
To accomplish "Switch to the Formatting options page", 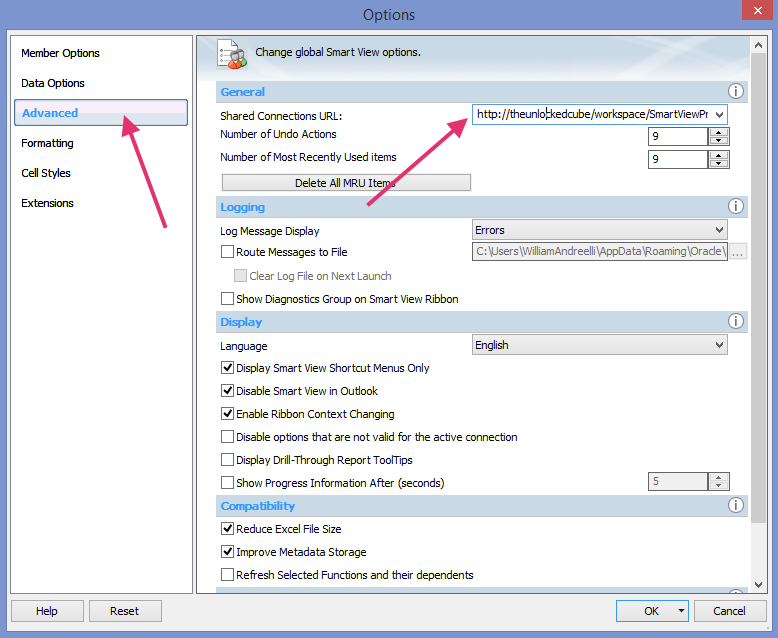I will [47, 143].
